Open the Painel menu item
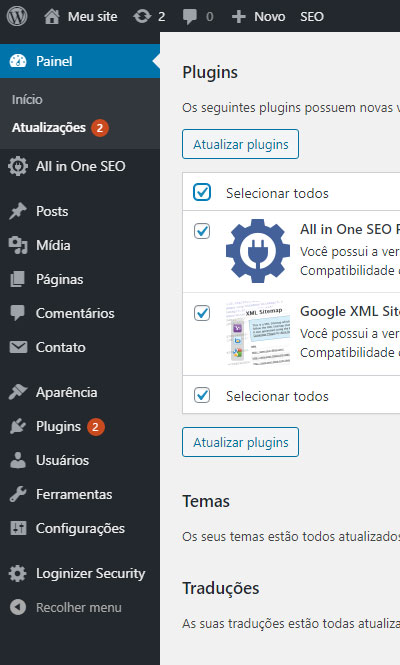 [x=80, y=61]
